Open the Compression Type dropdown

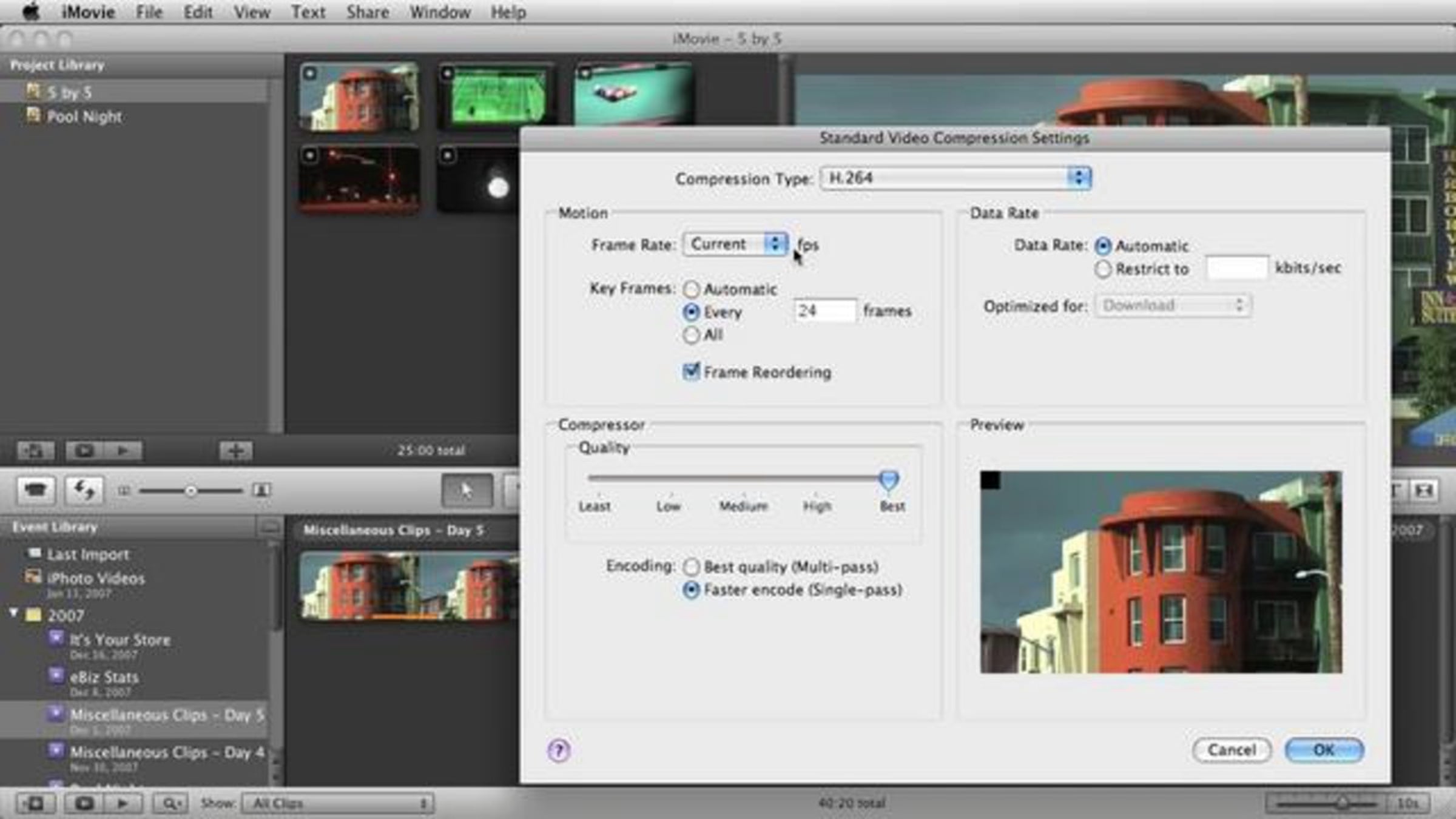[x=955, y=178]
